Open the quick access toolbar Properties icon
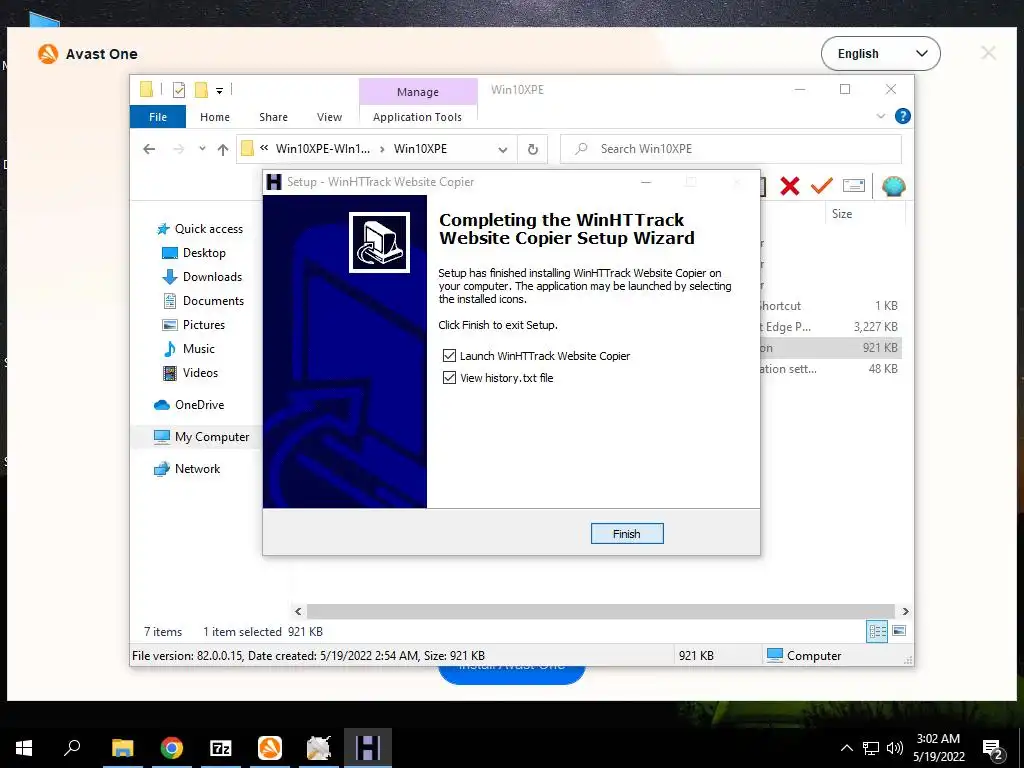This screenshot has height=768, width=1024. (x=179, y=90)
